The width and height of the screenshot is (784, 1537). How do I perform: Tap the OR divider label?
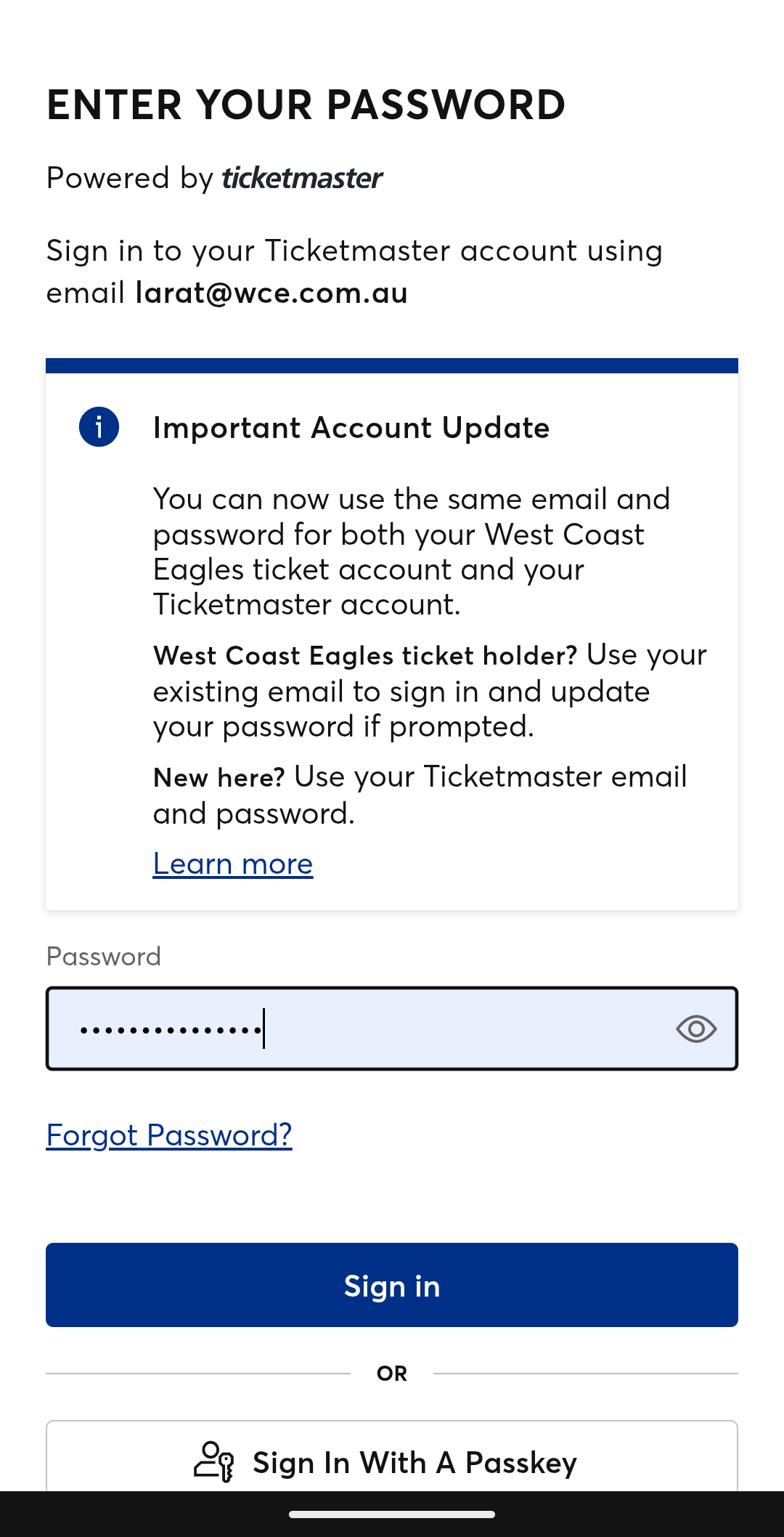(x=392, y=1374)
